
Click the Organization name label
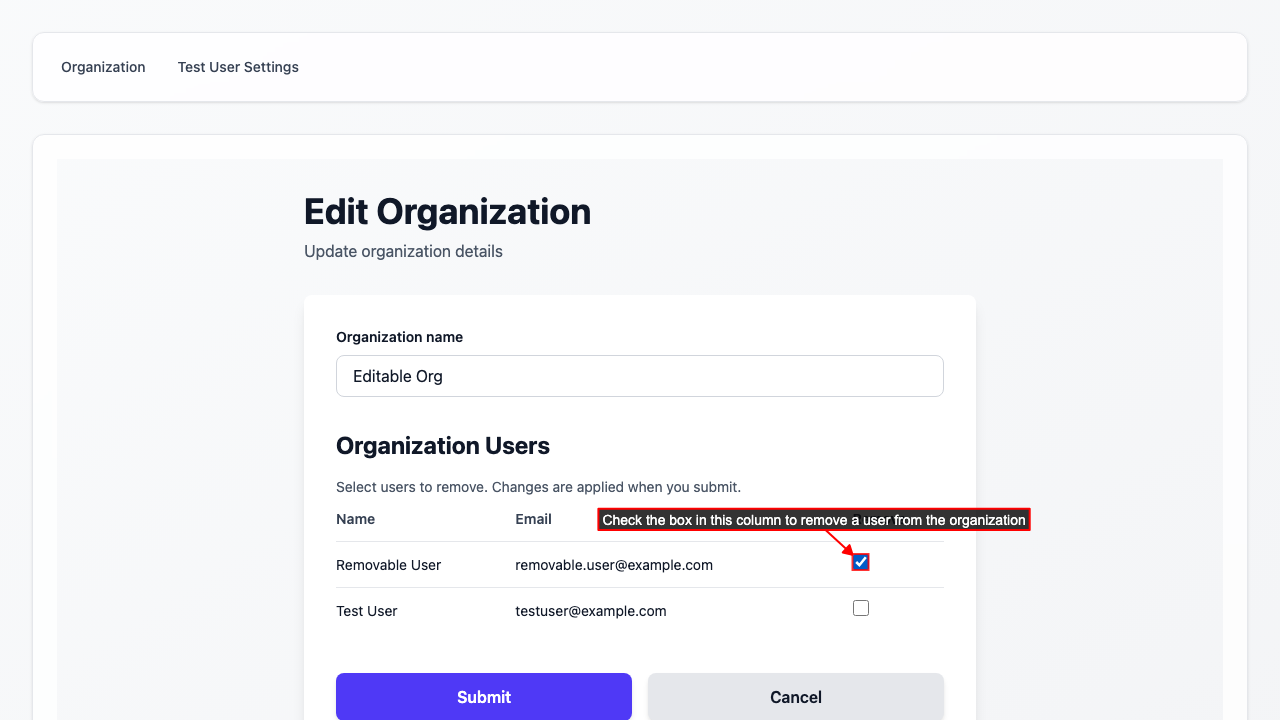point(399,337)
